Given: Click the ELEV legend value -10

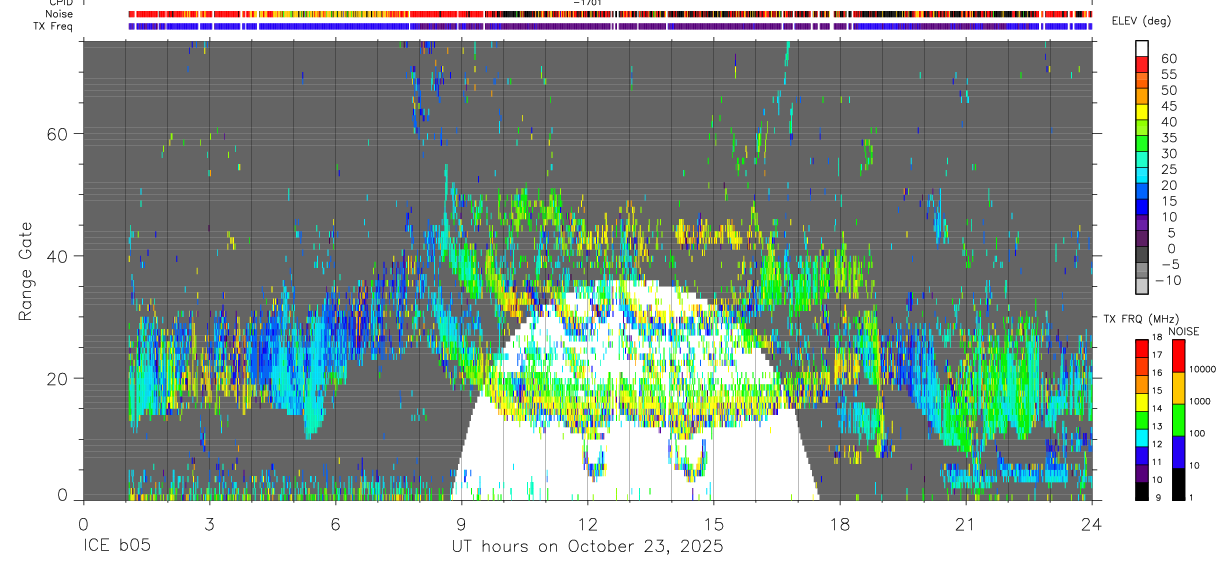Looking at the screenshot, I should (1167, 280).
